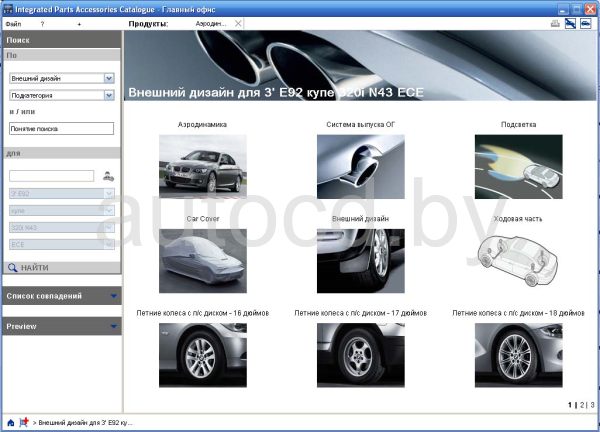Close the Integrated Parts Accessories Catalogue window
The height and width of the screenshot is (432, 600).
[x=590, y=9]
